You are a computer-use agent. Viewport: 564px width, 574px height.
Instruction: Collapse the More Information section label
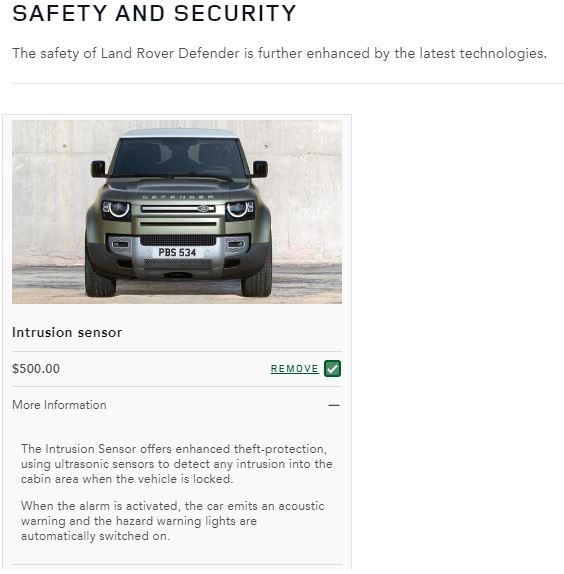pyautogui.click(x=59, y=405)
